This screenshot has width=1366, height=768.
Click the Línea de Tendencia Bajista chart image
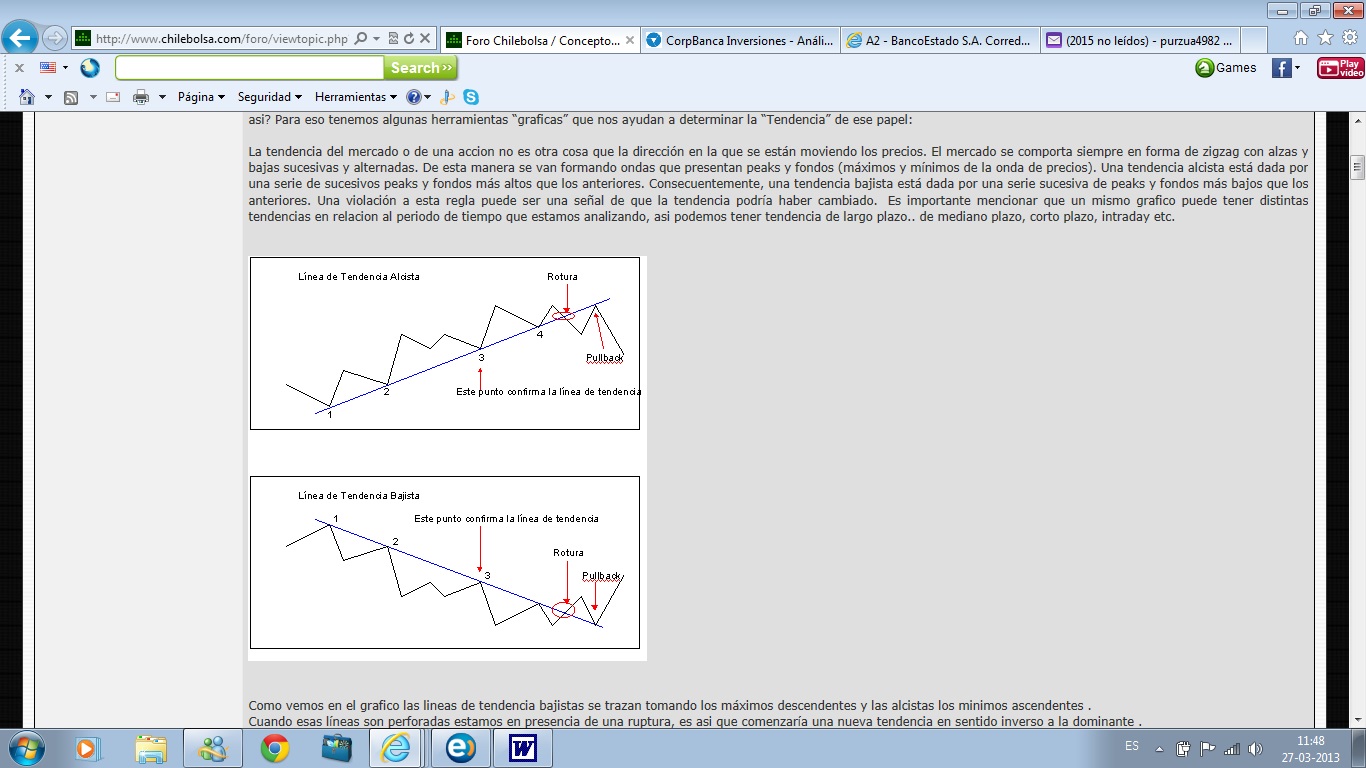(445, 563)
